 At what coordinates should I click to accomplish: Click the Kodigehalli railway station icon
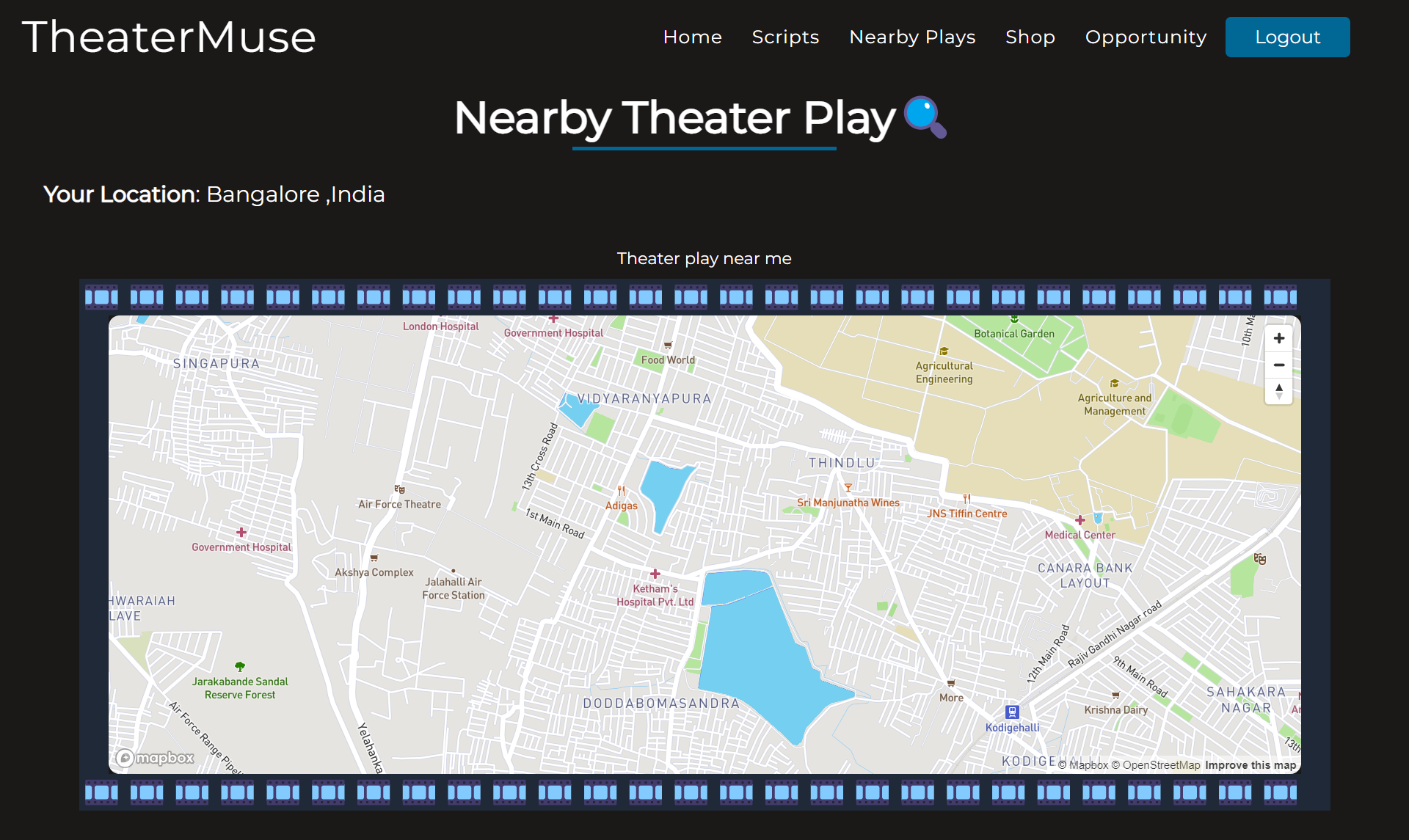click(1012, 712)
